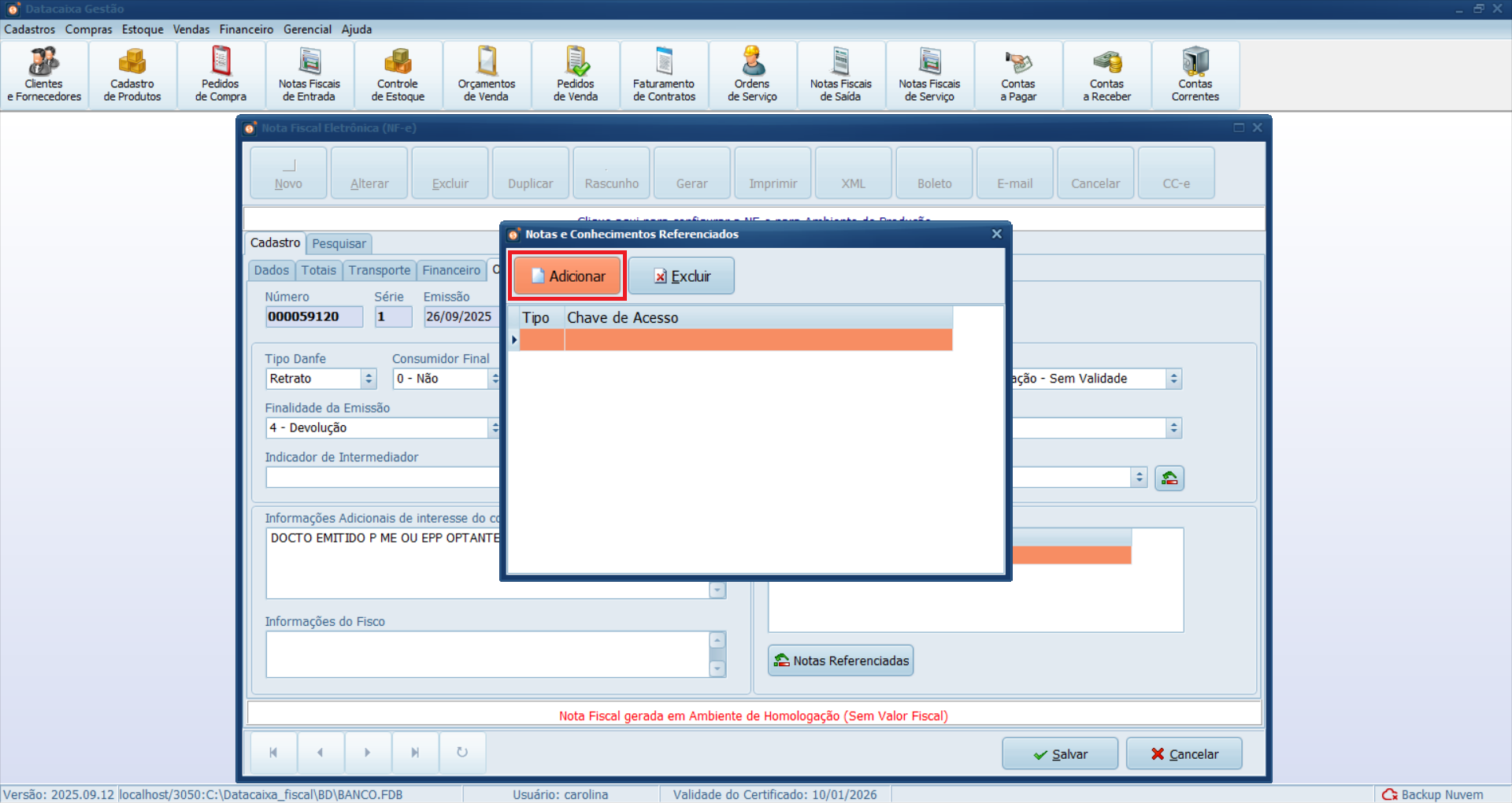
Task: Expand the Sem Validade dropdown
Action: [1173, 379]
